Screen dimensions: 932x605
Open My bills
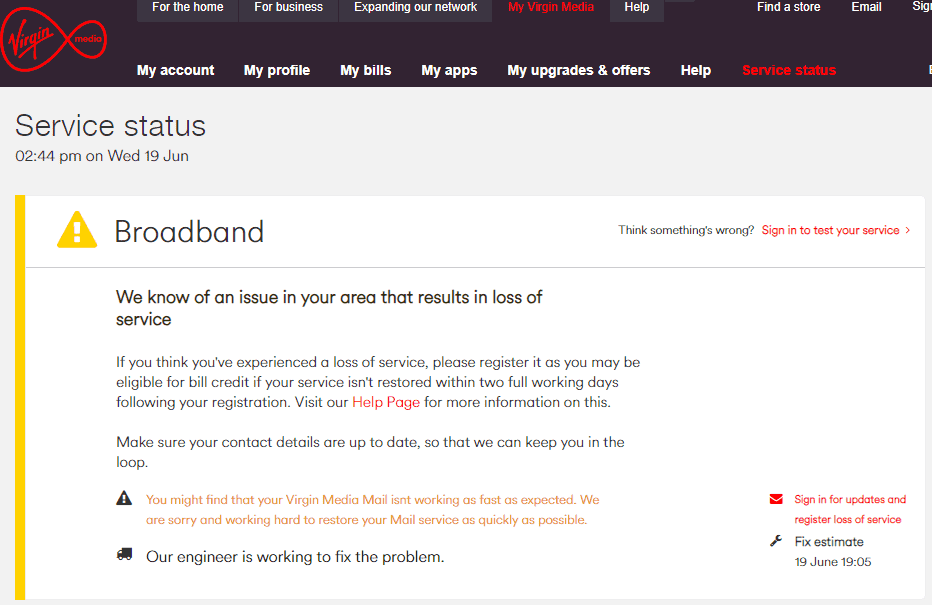(x=366, y=70)
